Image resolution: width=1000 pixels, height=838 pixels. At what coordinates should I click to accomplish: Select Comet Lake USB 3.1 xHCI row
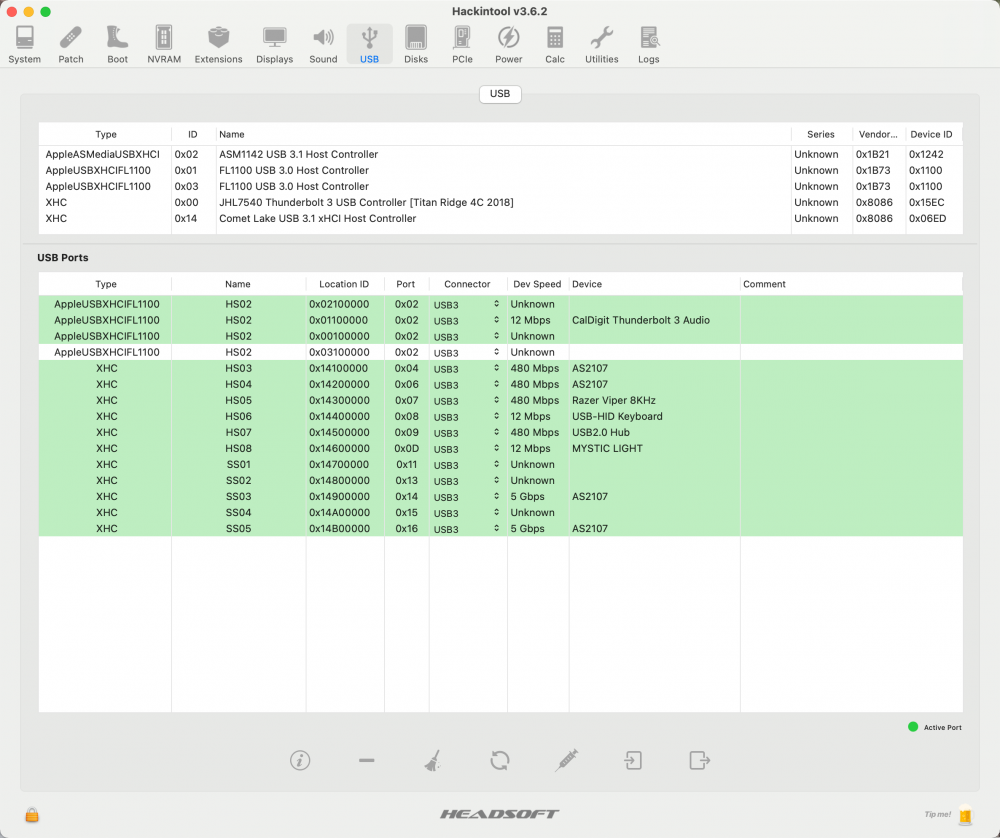tap(500, 218)
